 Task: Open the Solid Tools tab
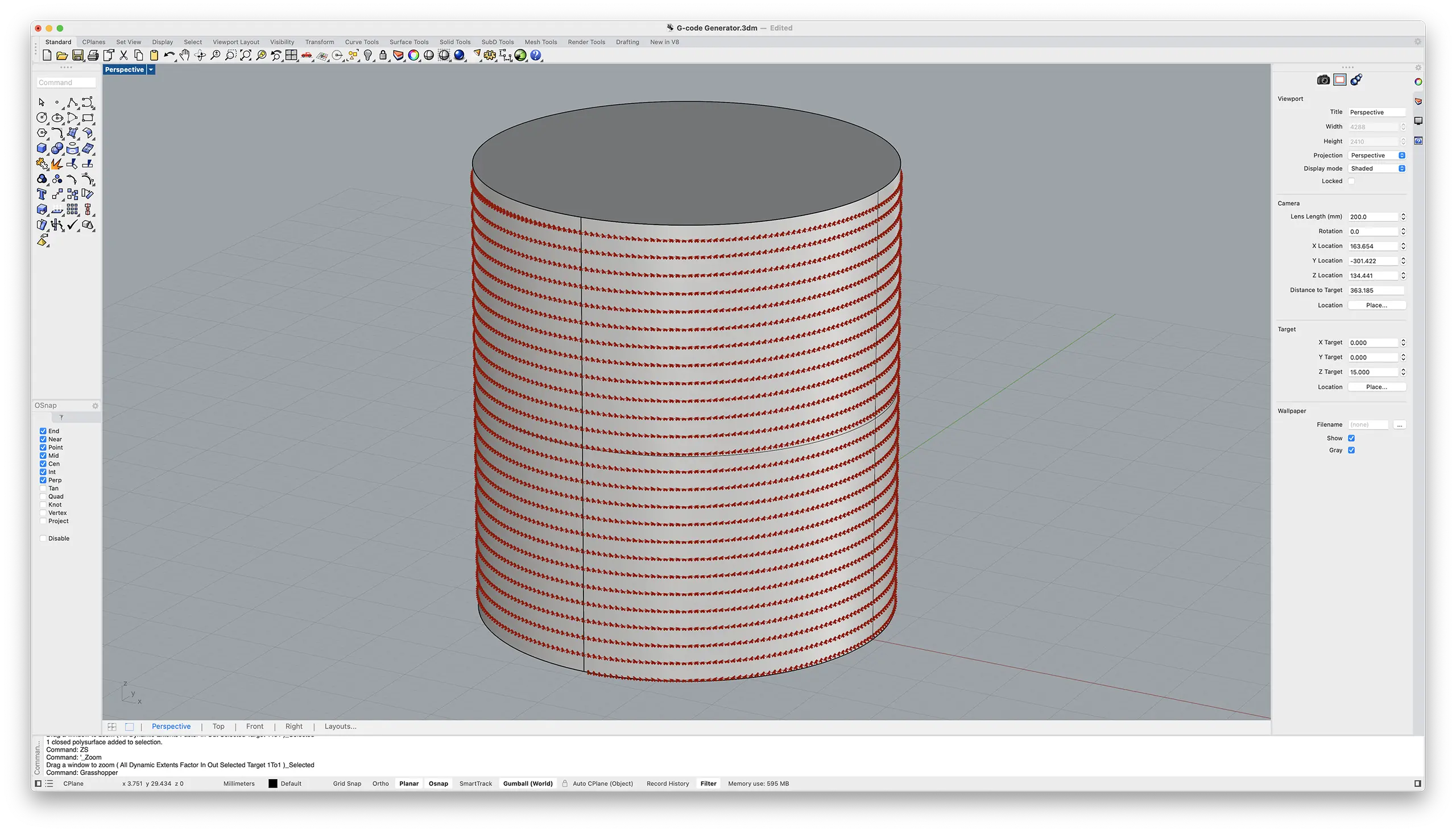[x=455, y=42]
